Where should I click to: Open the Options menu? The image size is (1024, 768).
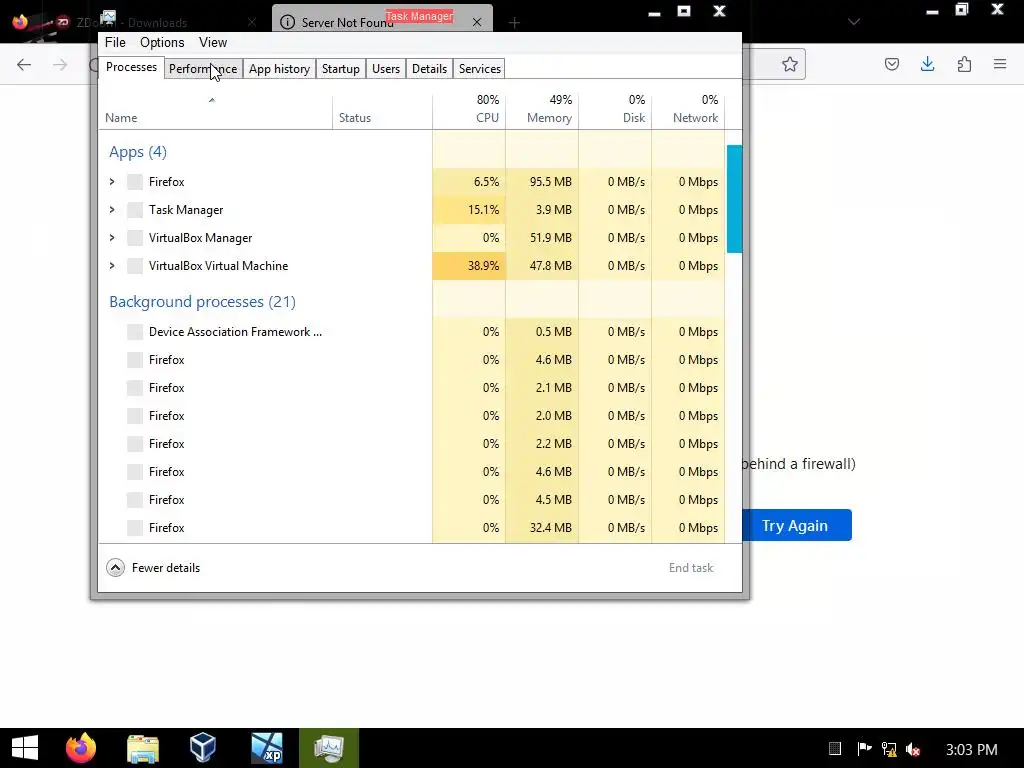pos(162,42)
